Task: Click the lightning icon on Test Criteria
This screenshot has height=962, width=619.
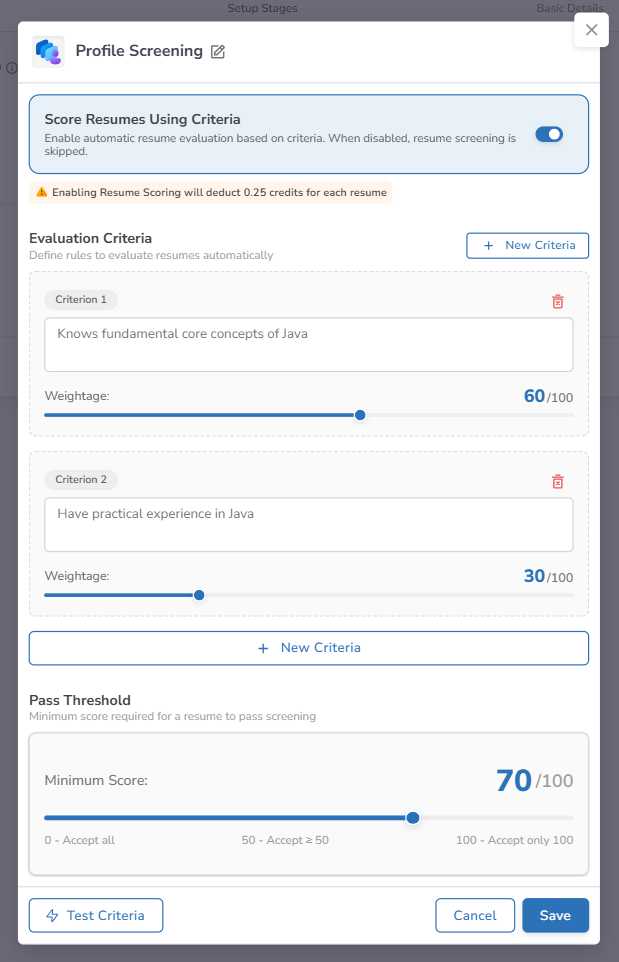Action: click(x=53, y=915)
